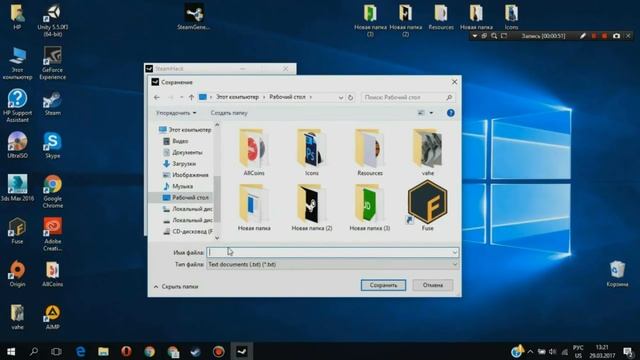Click Этот компьютер breadcrumb in address bar
The height and width of the screenshot is (360, 640).
coord(237,97)
